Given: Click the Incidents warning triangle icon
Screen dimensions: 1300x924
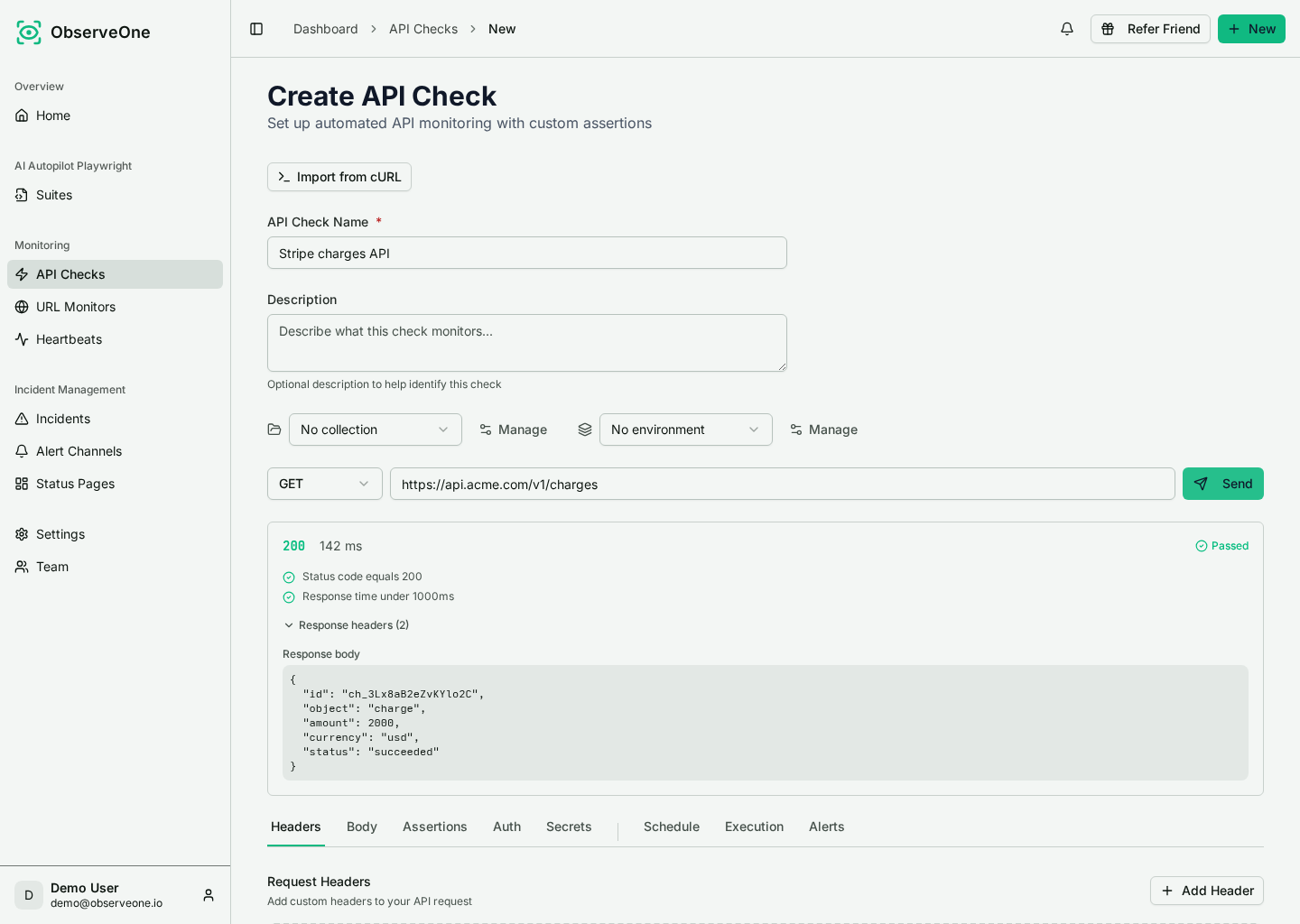Looking at the screenshot, I should tap(22, 419).
